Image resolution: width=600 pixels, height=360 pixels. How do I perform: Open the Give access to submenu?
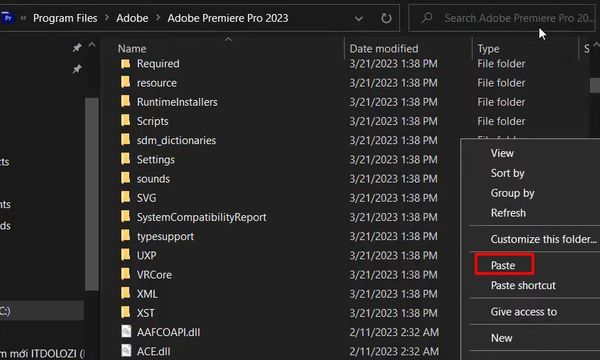[524, 312]
